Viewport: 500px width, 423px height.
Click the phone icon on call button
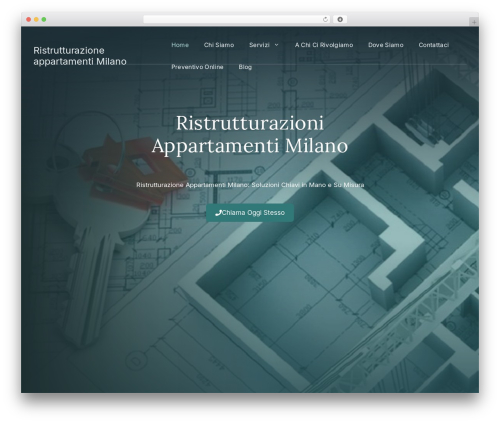coord(218,213)
